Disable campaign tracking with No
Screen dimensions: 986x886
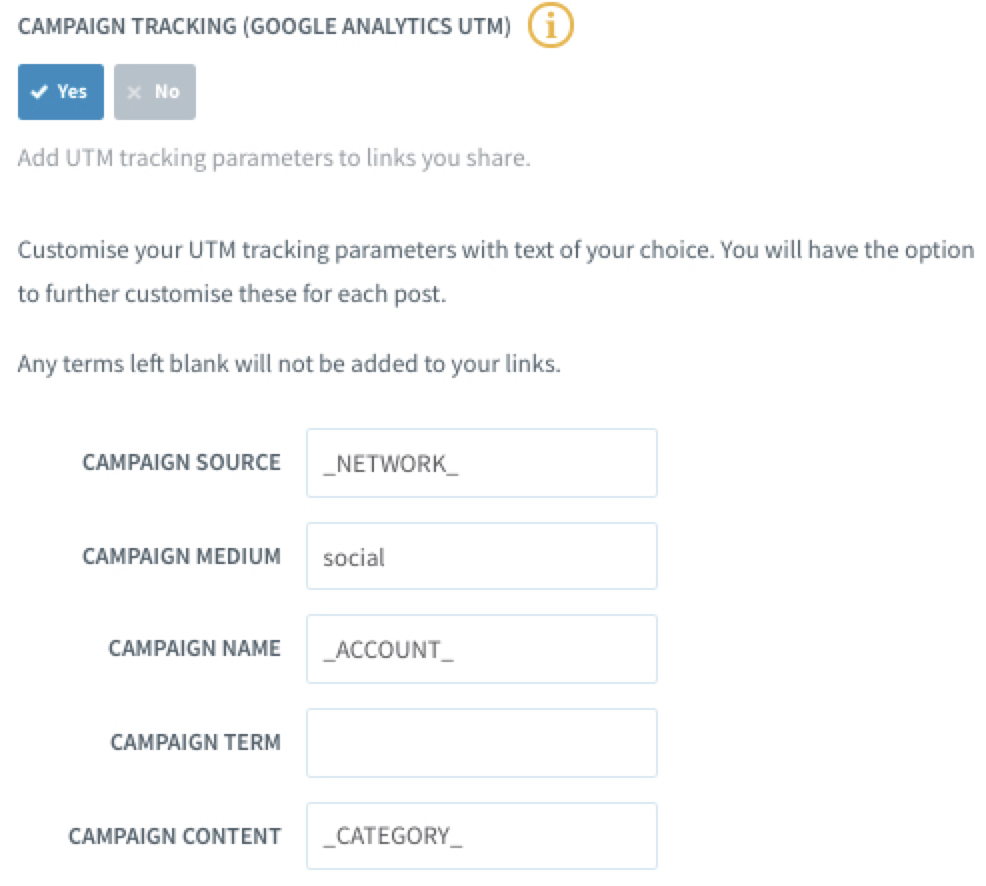click(x=155, y=92)
